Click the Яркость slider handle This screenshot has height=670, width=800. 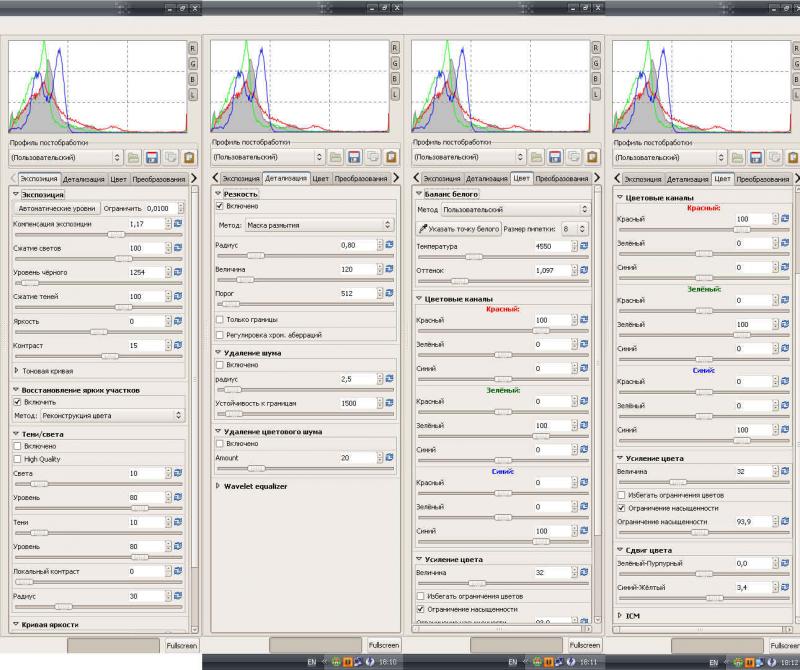(x=98, y=332)
